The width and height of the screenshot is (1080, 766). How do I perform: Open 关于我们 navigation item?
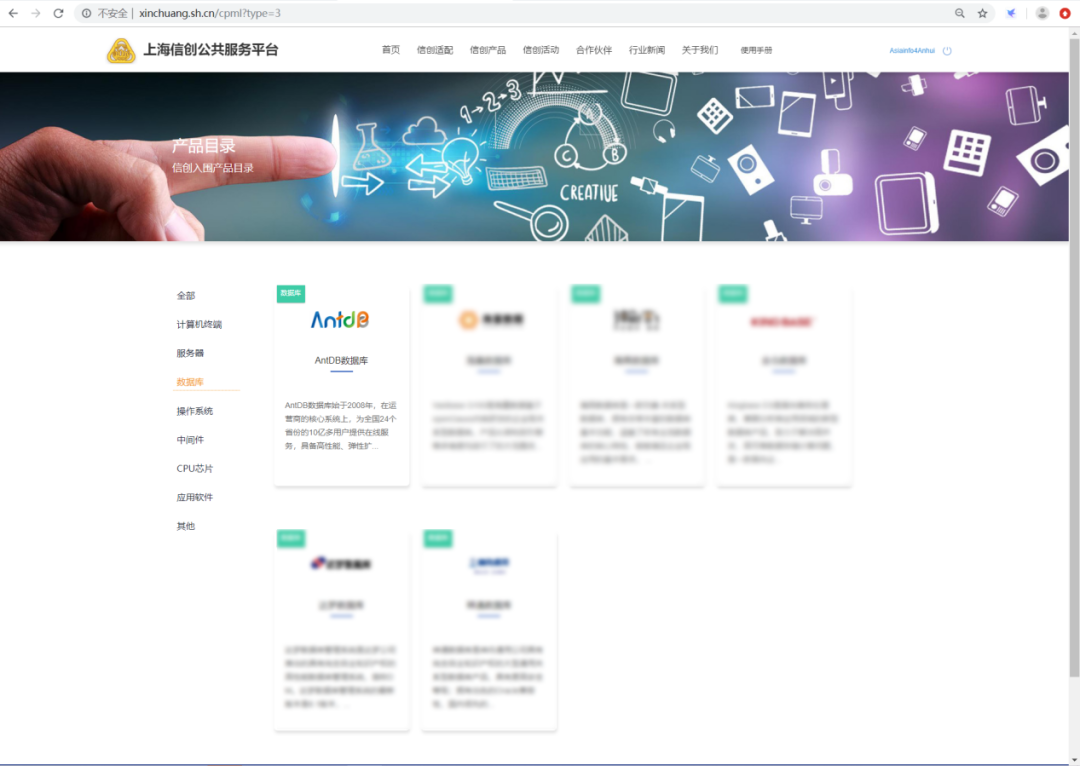[x=700, y=50]
